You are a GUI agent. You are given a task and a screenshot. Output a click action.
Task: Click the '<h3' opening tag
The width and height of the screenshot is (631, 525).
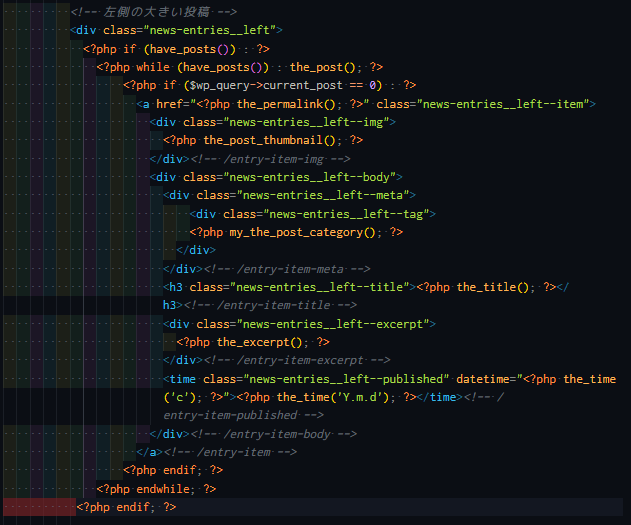(x=173, y=287)
